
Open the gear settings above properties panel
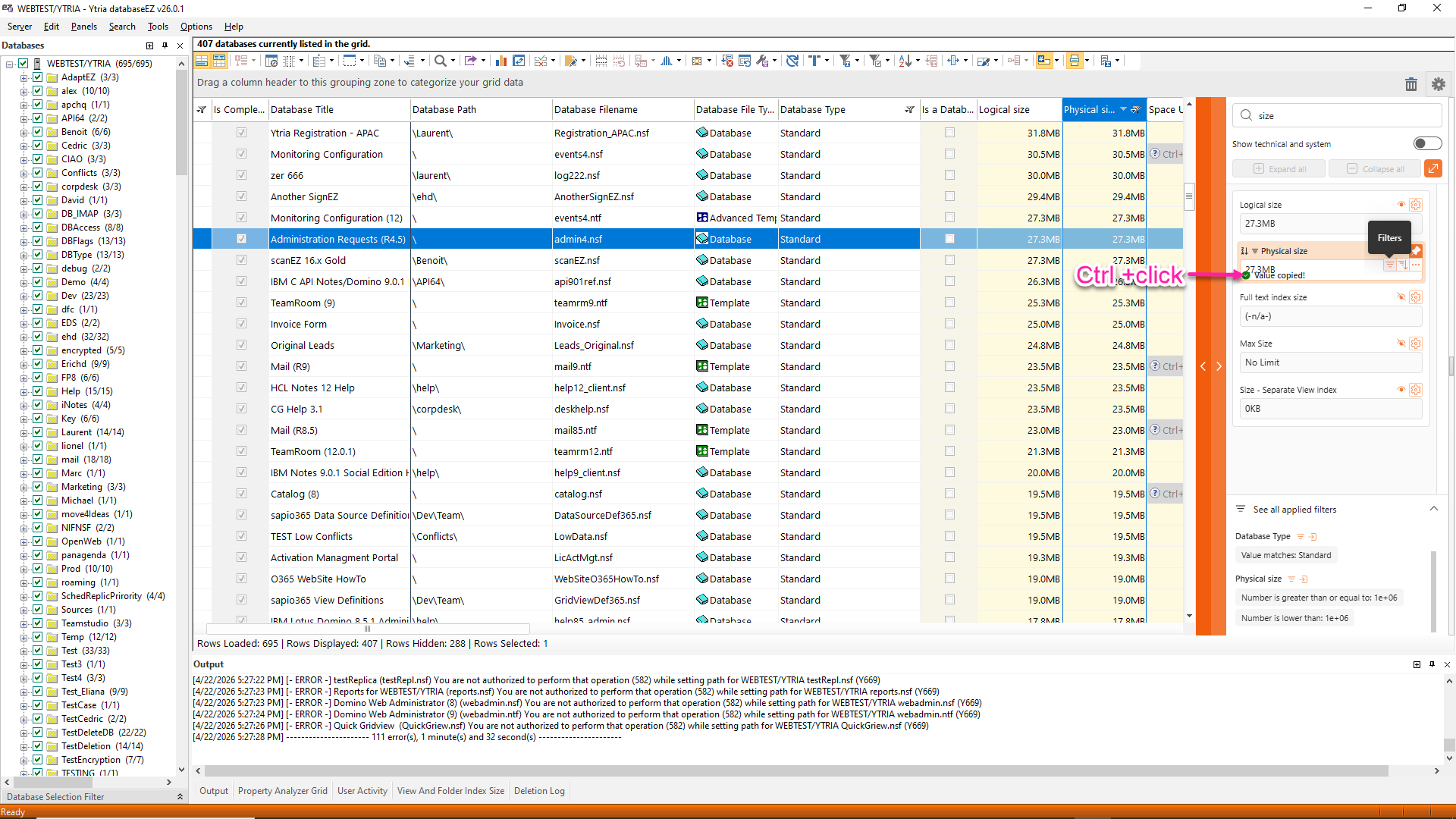pos(1438,84)
